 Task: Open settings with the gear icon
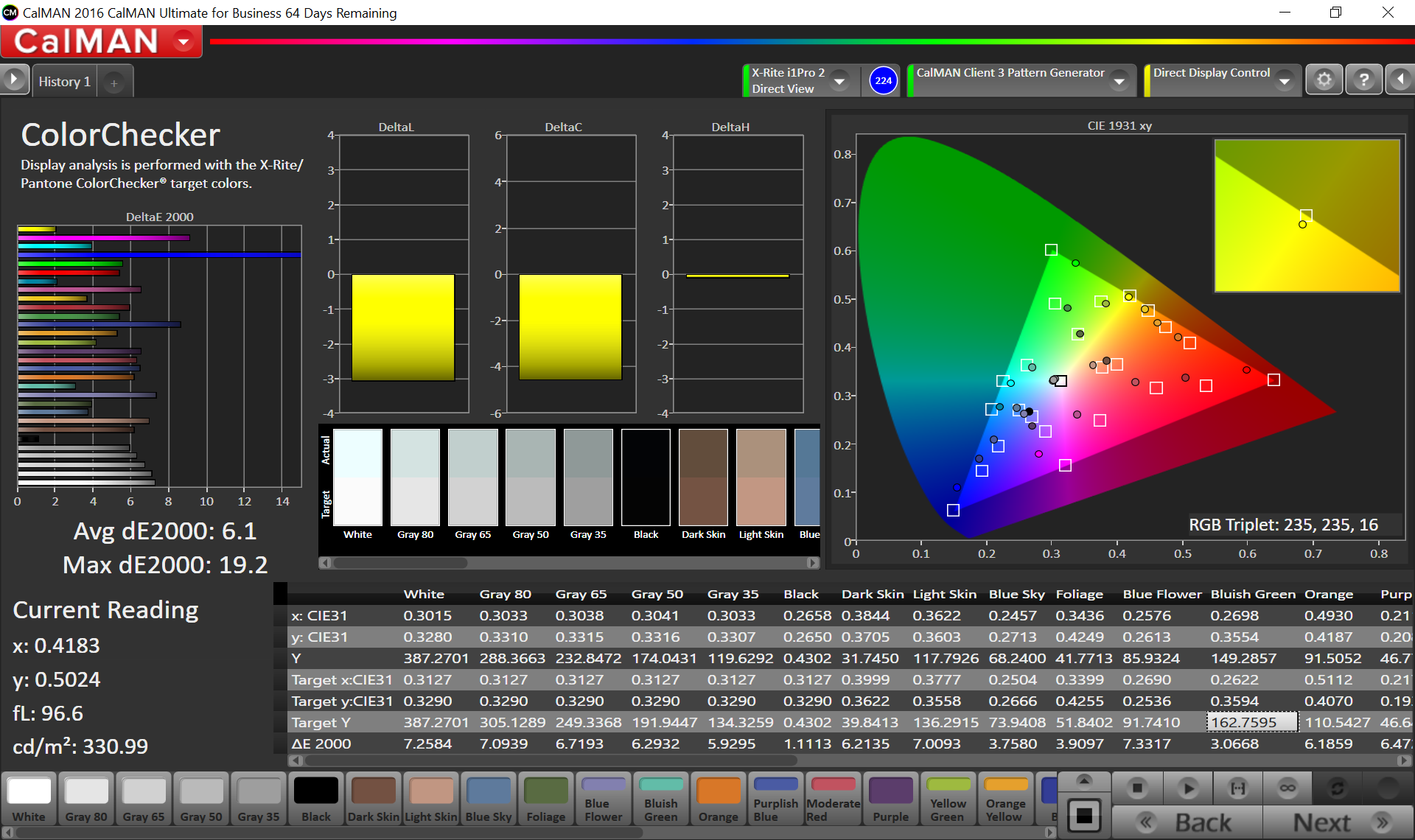(1324, 80)
